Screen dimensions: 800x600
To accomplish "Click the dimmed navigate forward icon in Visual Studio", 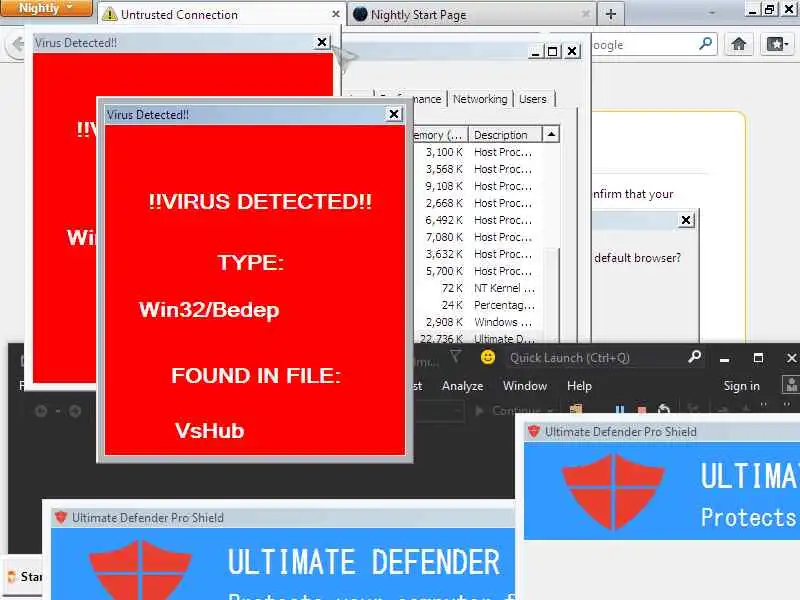I will click(75, 411).
